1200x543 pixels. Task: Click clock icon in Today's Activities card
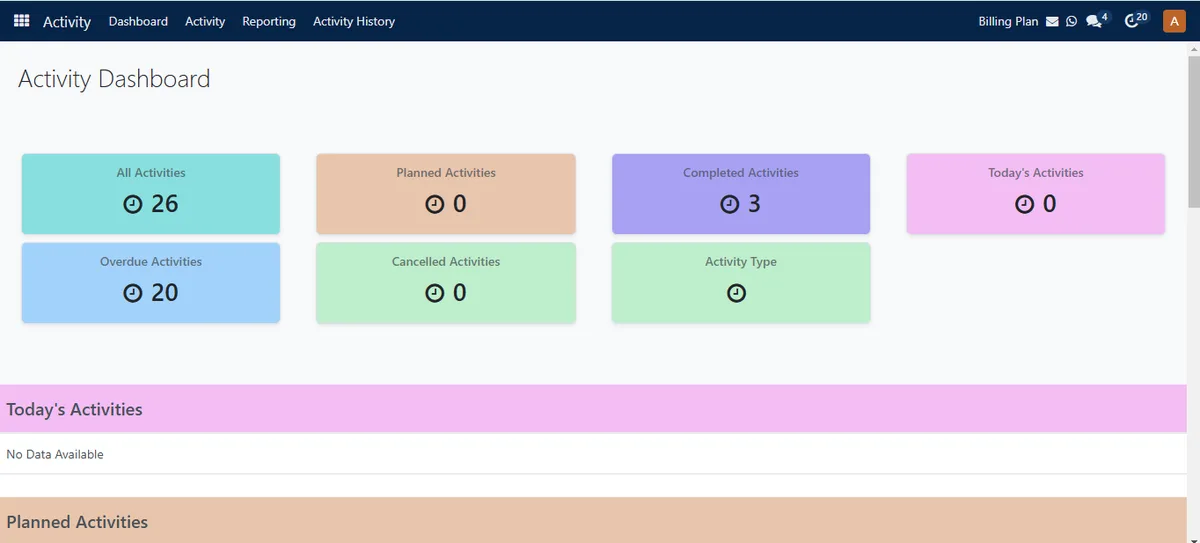[x=1024, y=204]
